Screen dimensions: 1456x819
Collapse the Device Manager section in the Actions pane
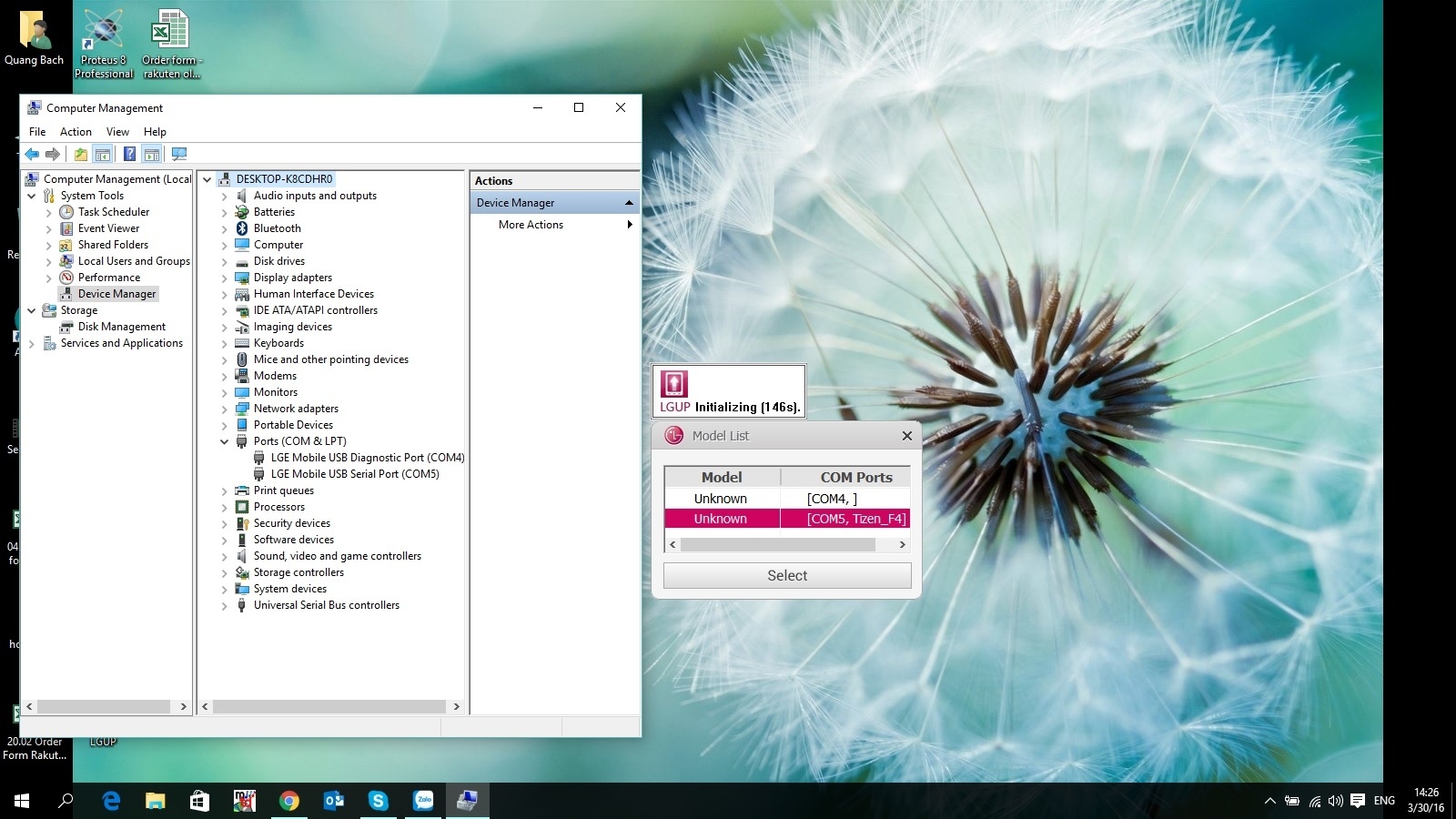point(629,202)
